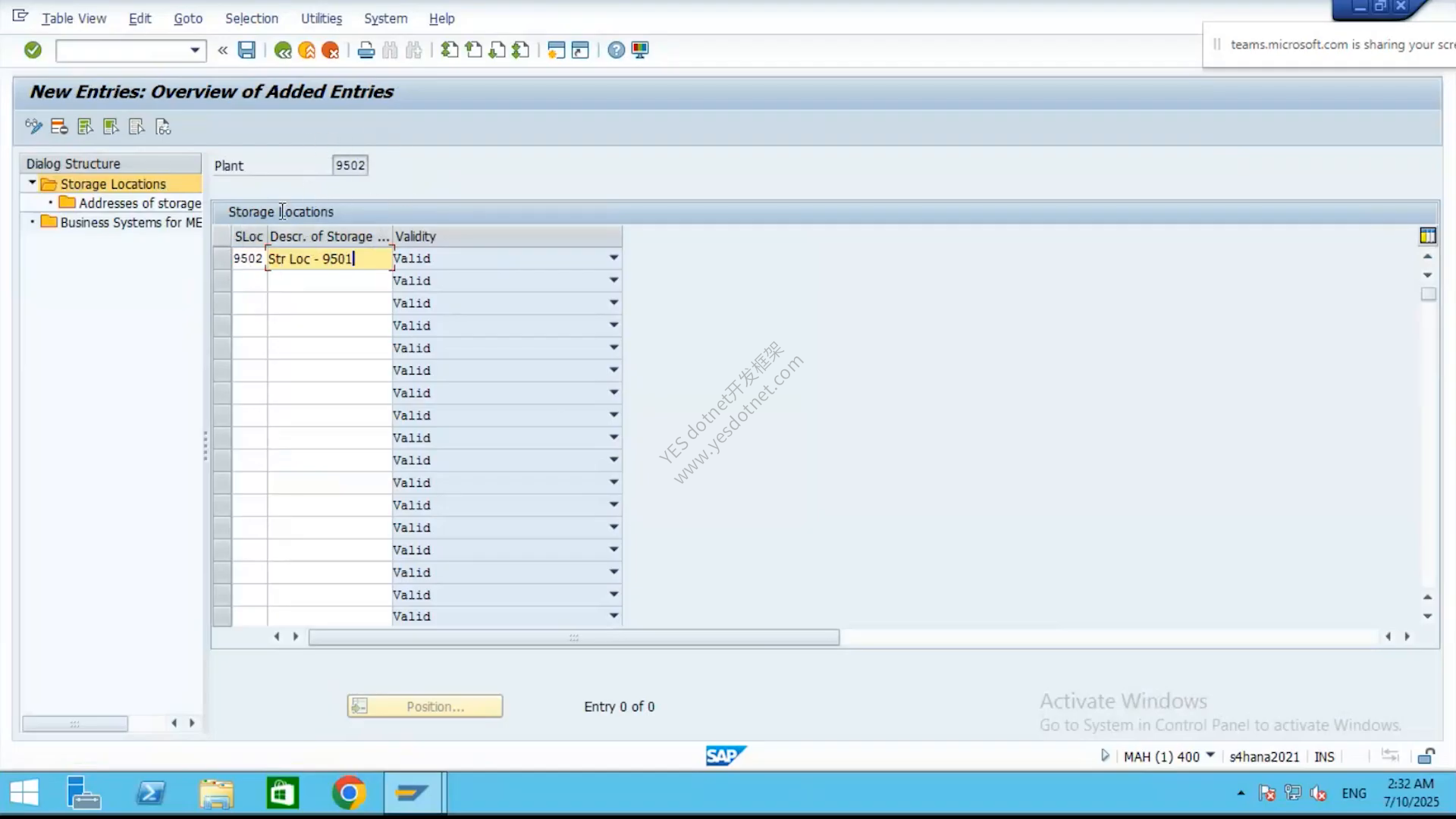Click the SLoc column header
Image resolution: width=1456 pixels, height=819 pixels.
click(249, 236)
